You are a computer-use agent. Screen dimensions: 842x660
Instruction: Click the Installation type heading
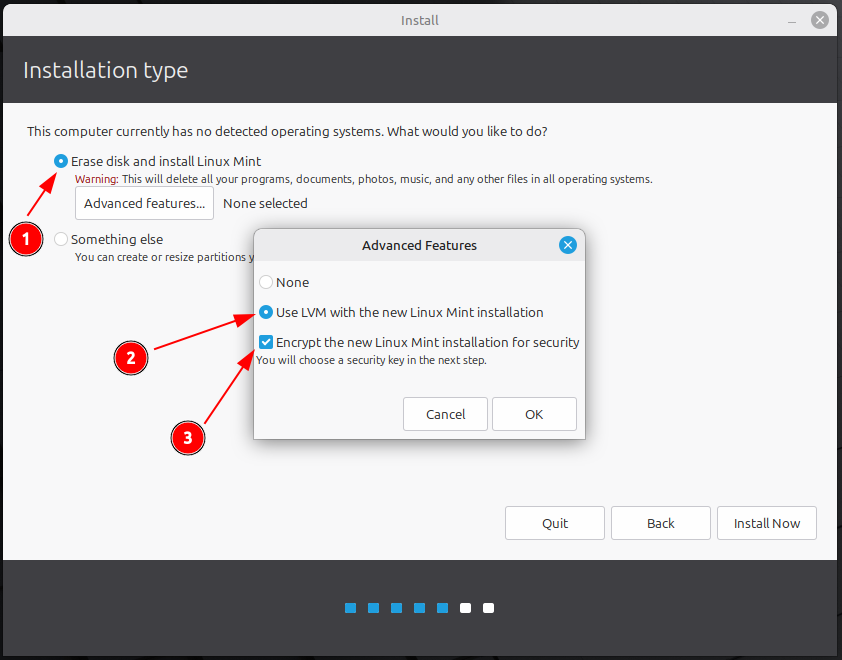click(x=105, y=70)
